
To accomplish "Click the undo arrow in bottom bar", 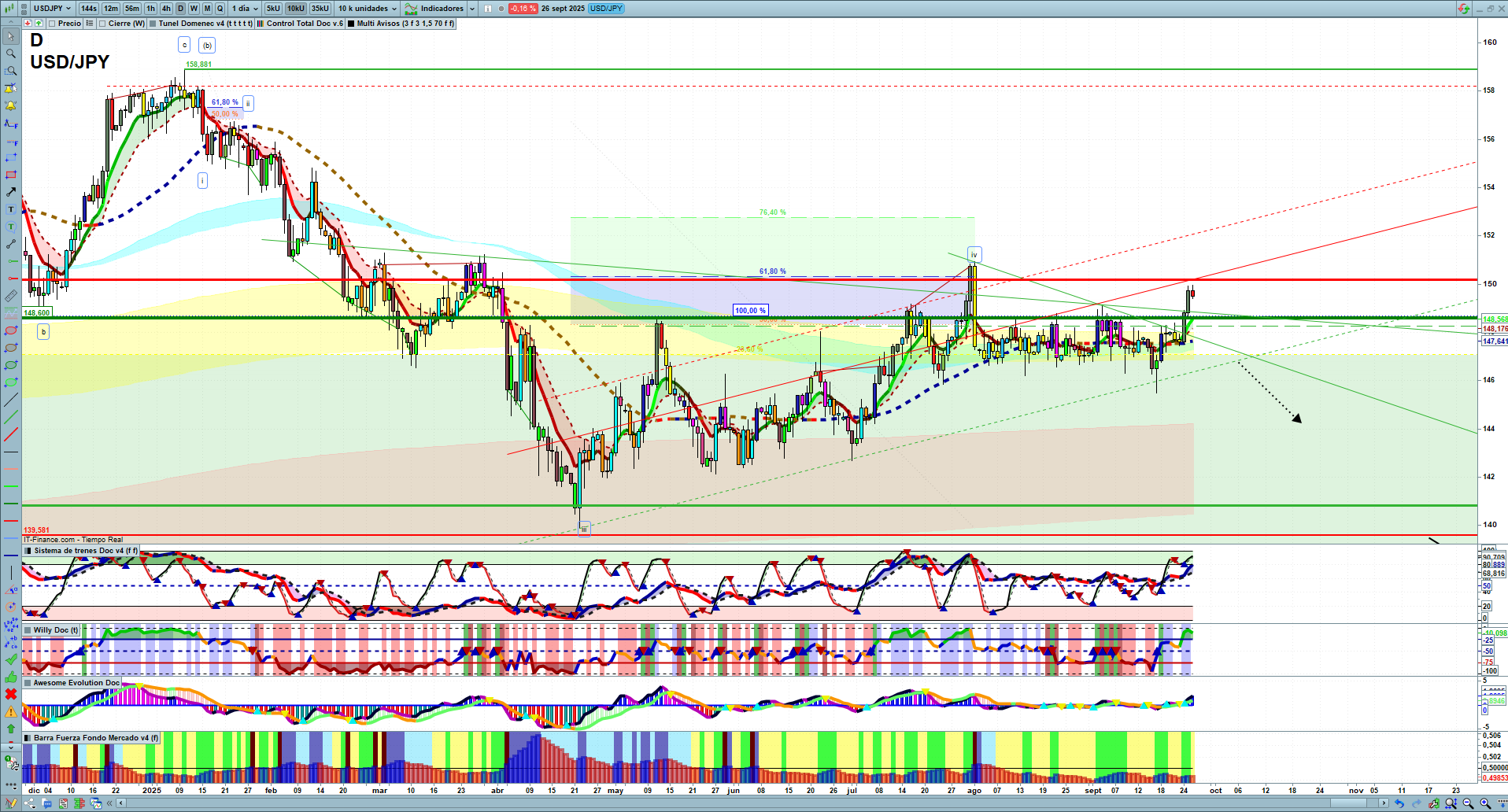I will coord(1399,803).
